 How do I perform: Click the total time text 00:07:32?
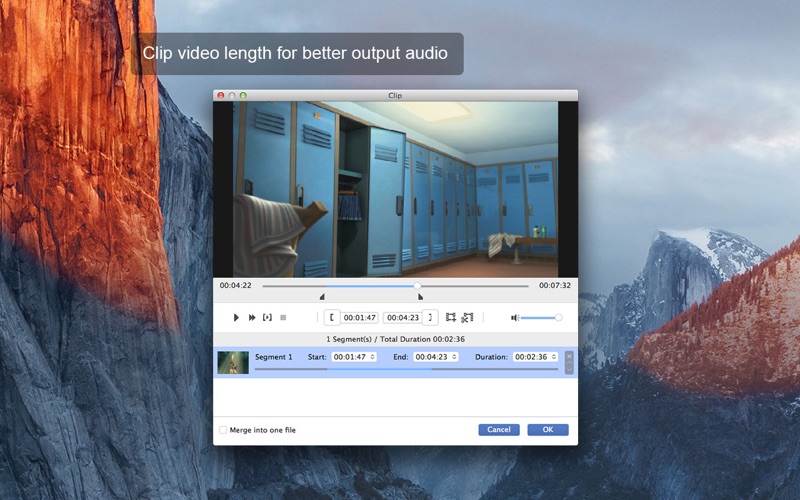point(555,285)
